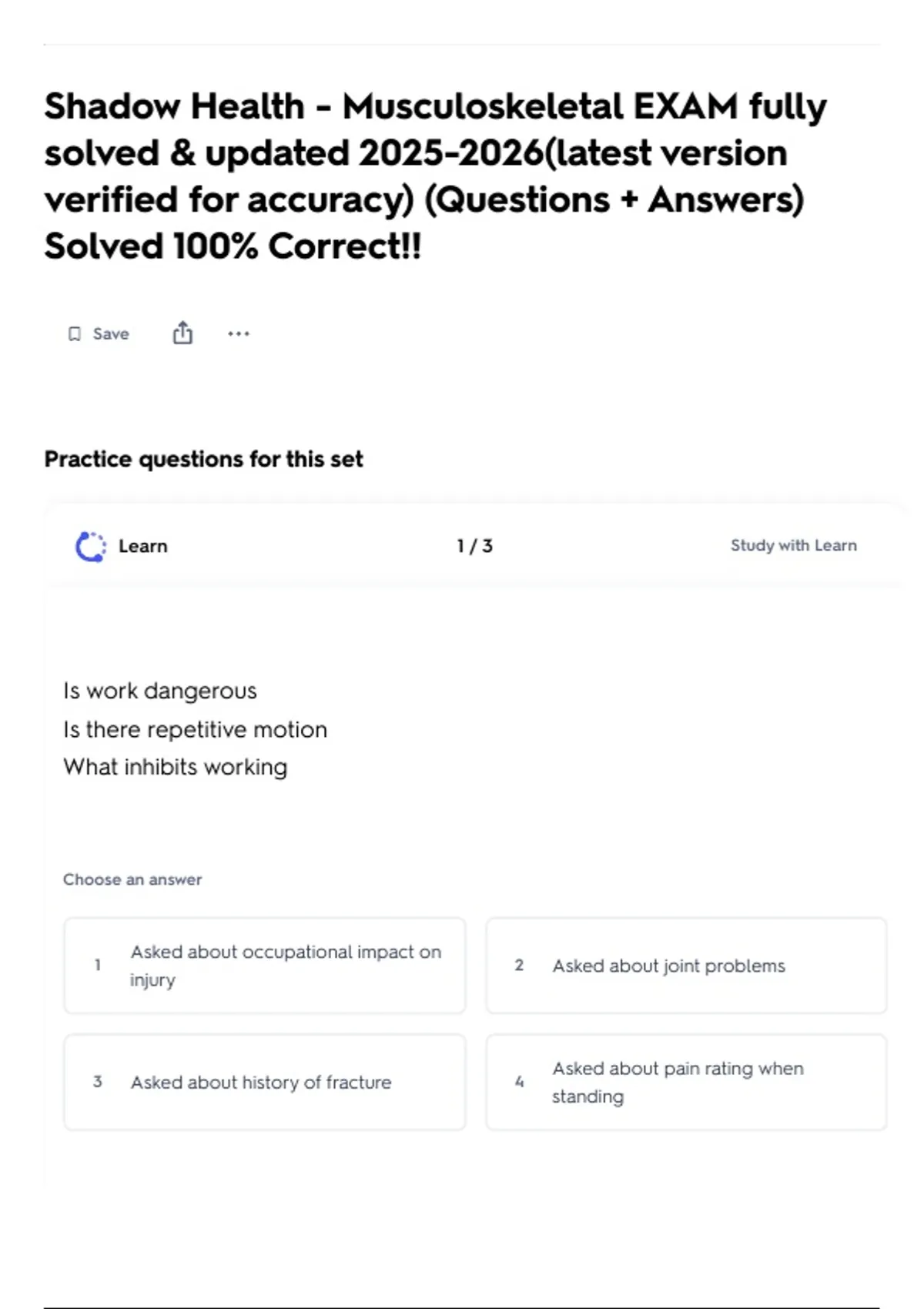
Task: Click the number 4 badge on the fourth answer
Action: (x=519, y=1082)
